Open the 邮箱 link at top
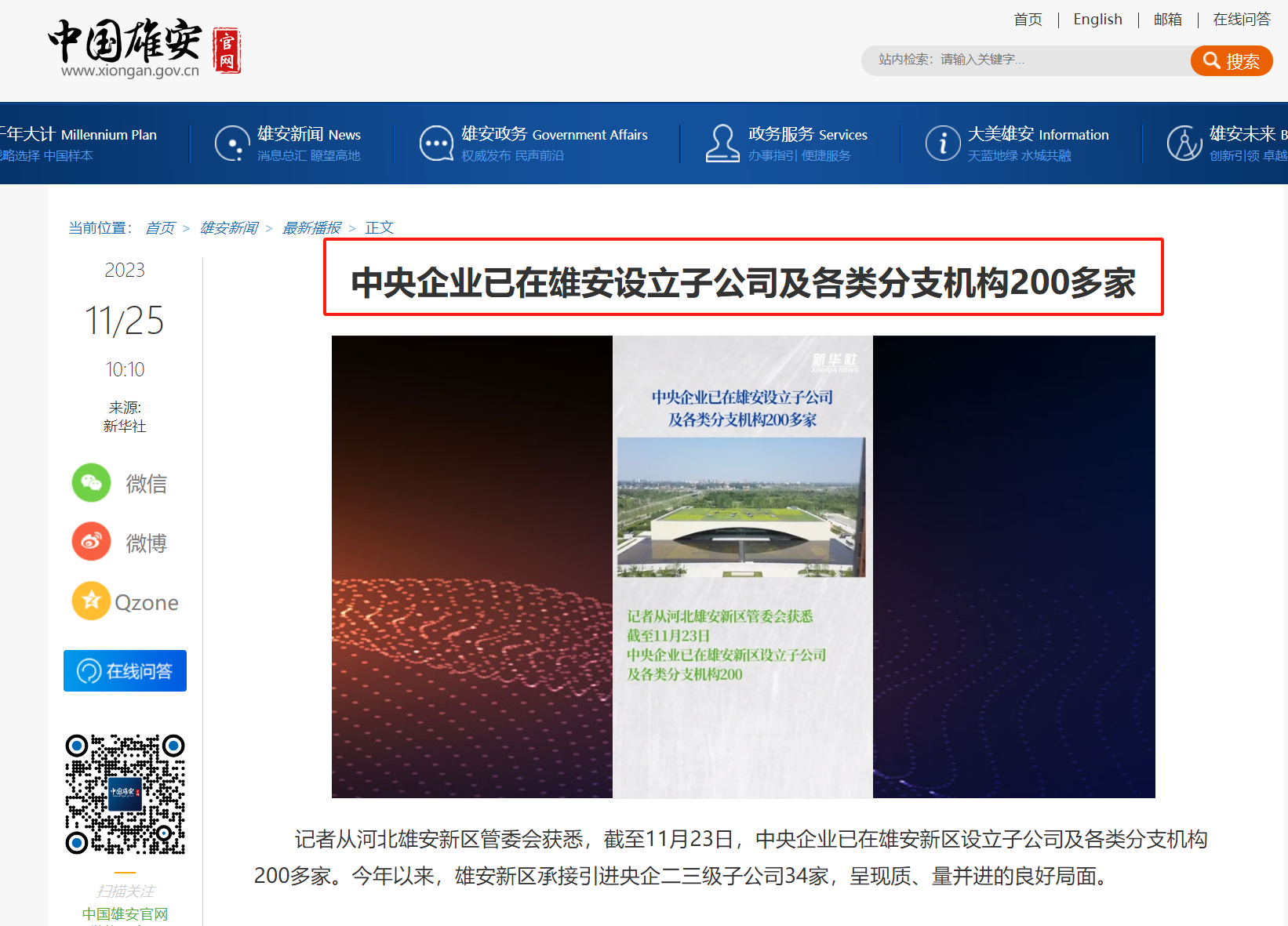The image size is (1288, 926). 1167,20
